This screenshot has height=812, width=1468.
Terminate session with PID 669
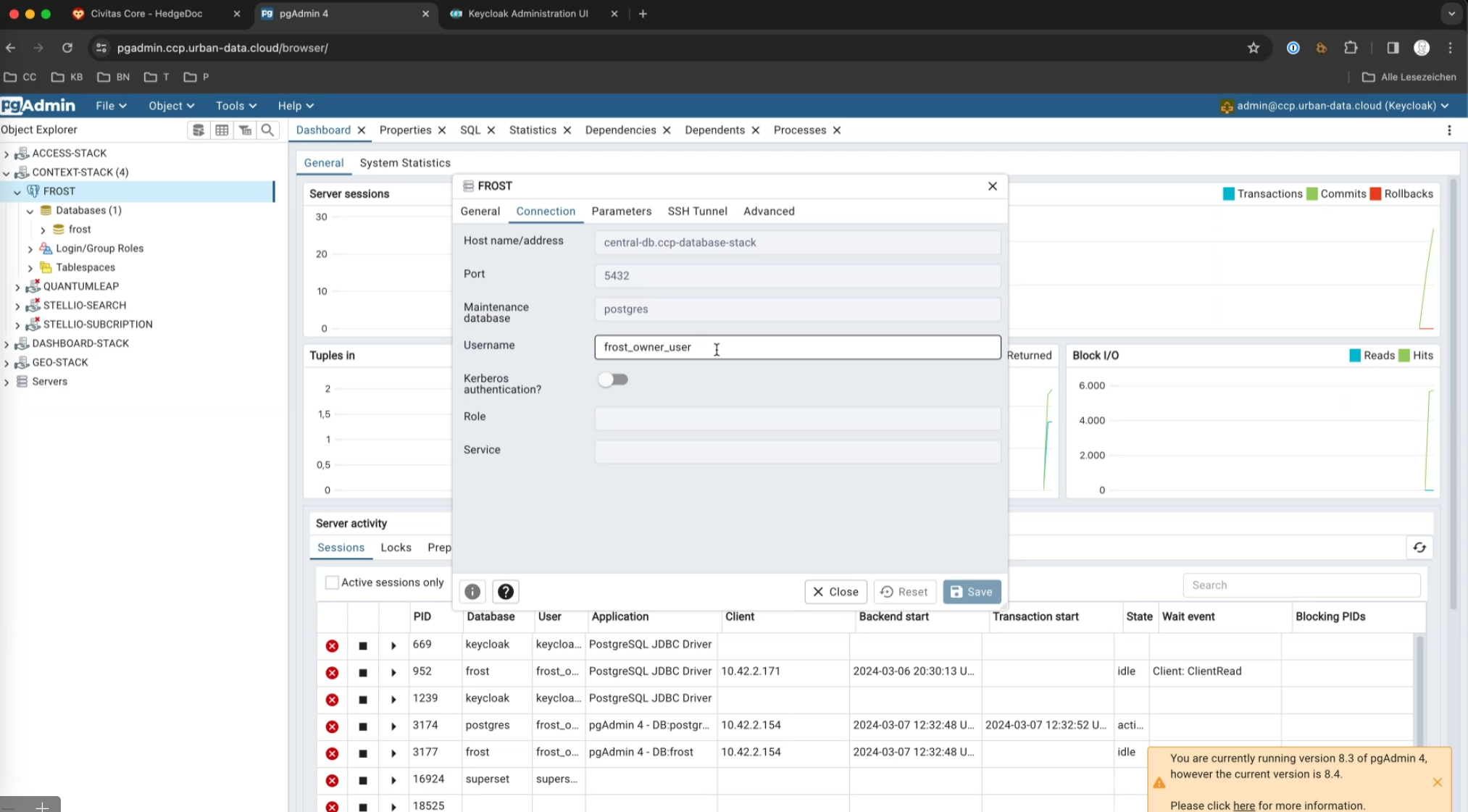[x=332, y=645]
